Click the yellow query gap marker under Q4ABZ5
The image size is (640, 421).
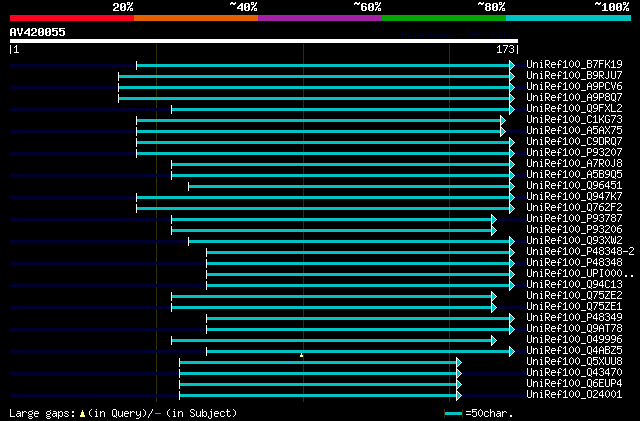click(x=302, y=355)
